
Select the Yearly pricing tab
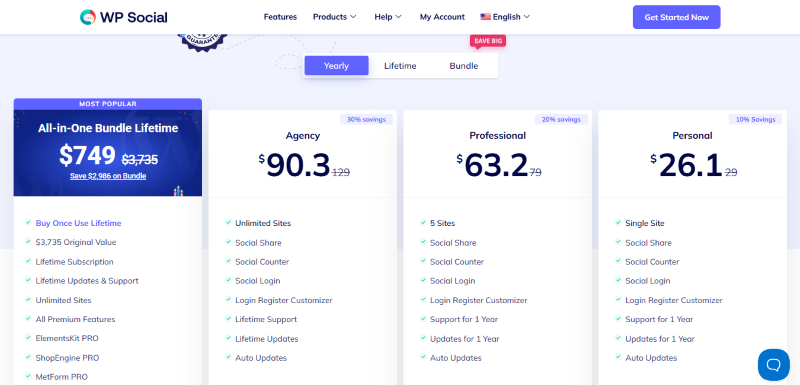click(336, 66)
